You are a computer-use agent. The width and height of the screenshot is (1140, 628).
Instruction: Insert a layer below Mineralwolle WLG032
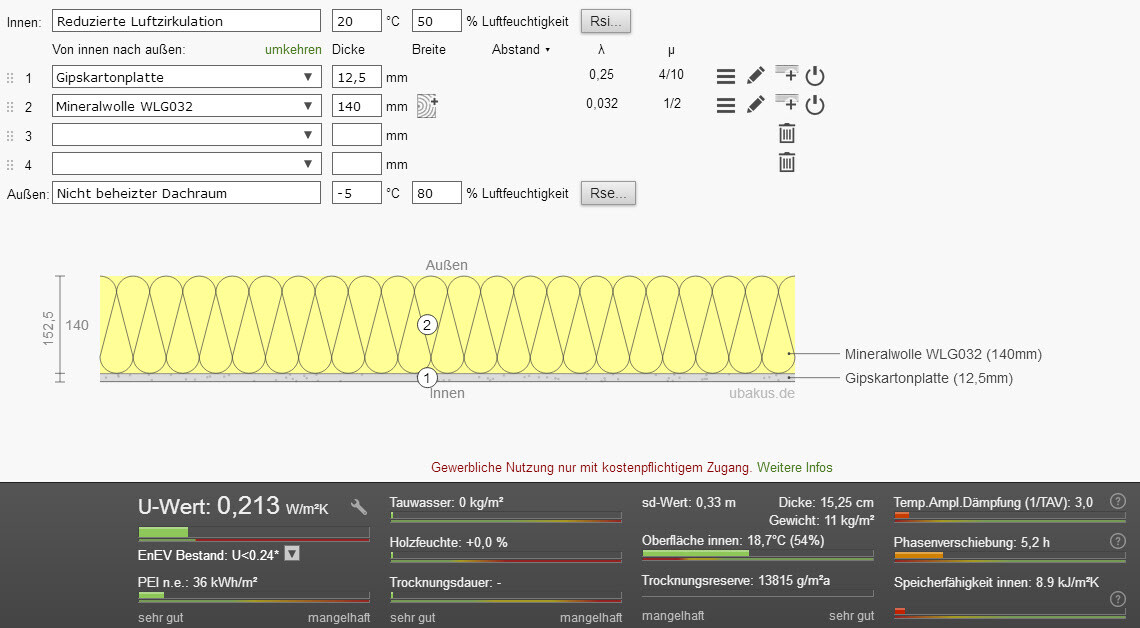point(787,104)
